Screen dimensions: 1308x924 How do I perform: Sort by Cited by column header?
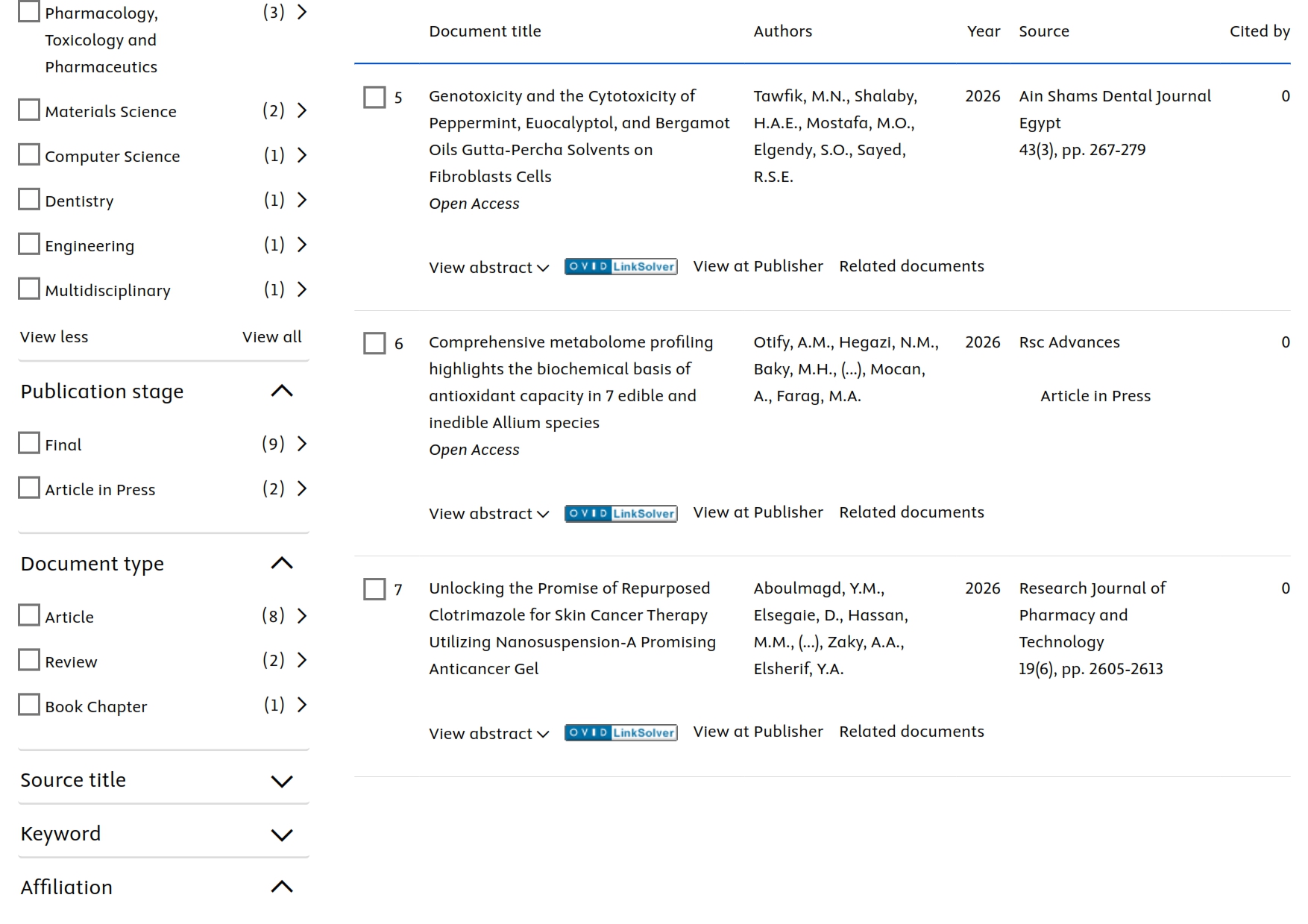[1260, 31]
